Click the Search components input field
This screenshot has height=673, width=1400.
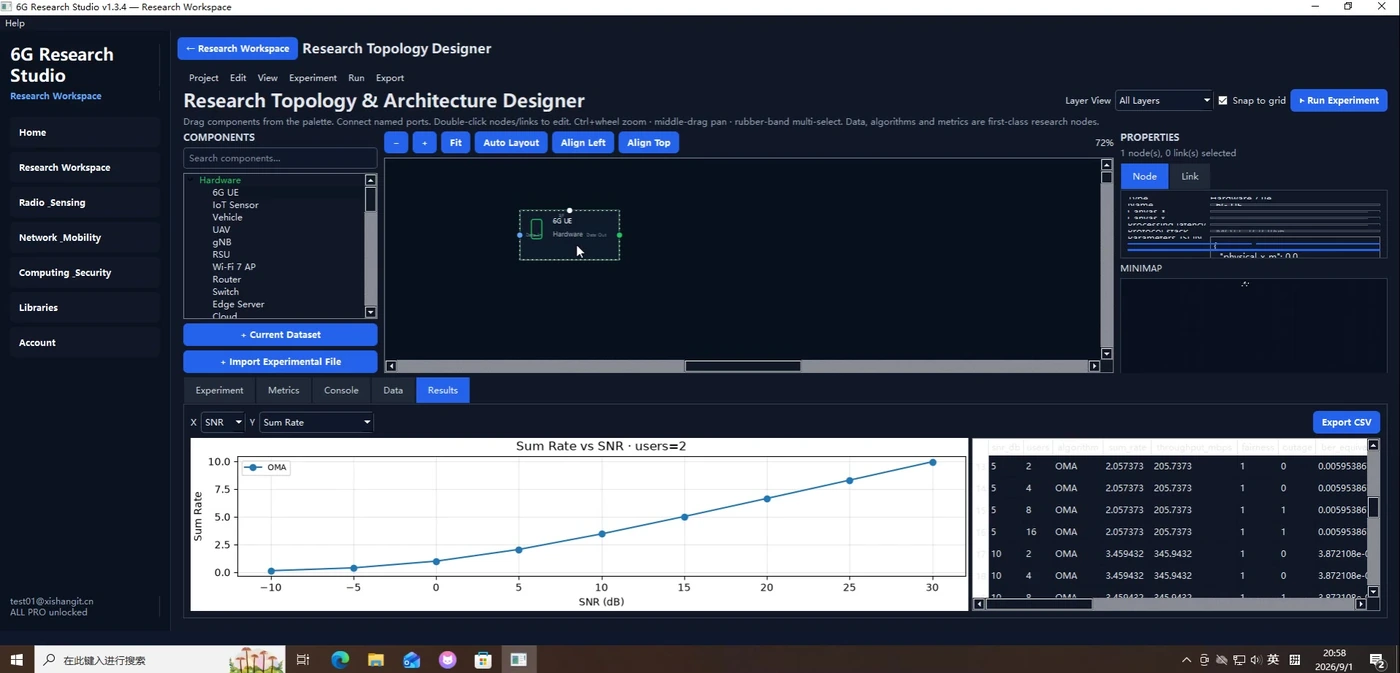(280, 158)
